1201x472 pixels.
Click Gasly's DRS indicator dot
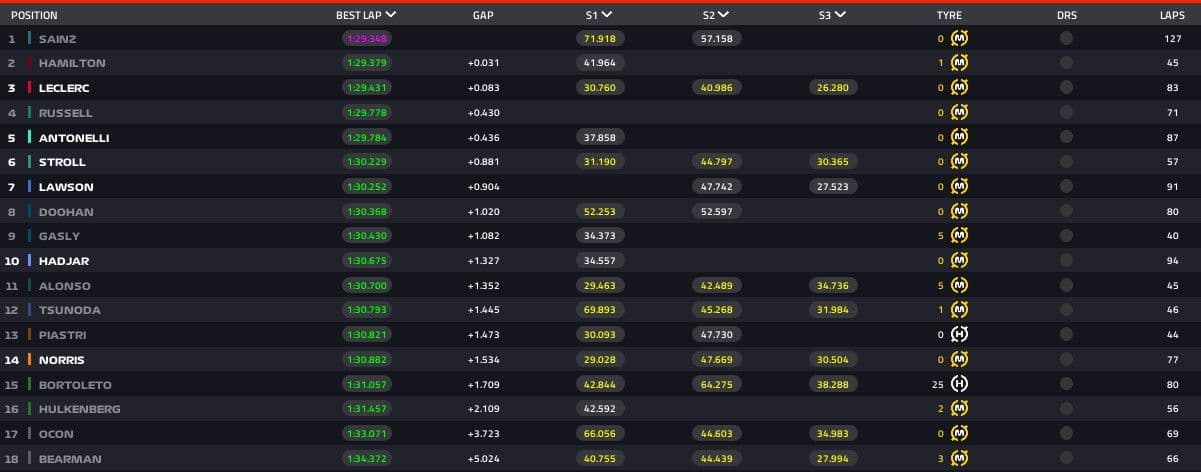pos(1066,236)
